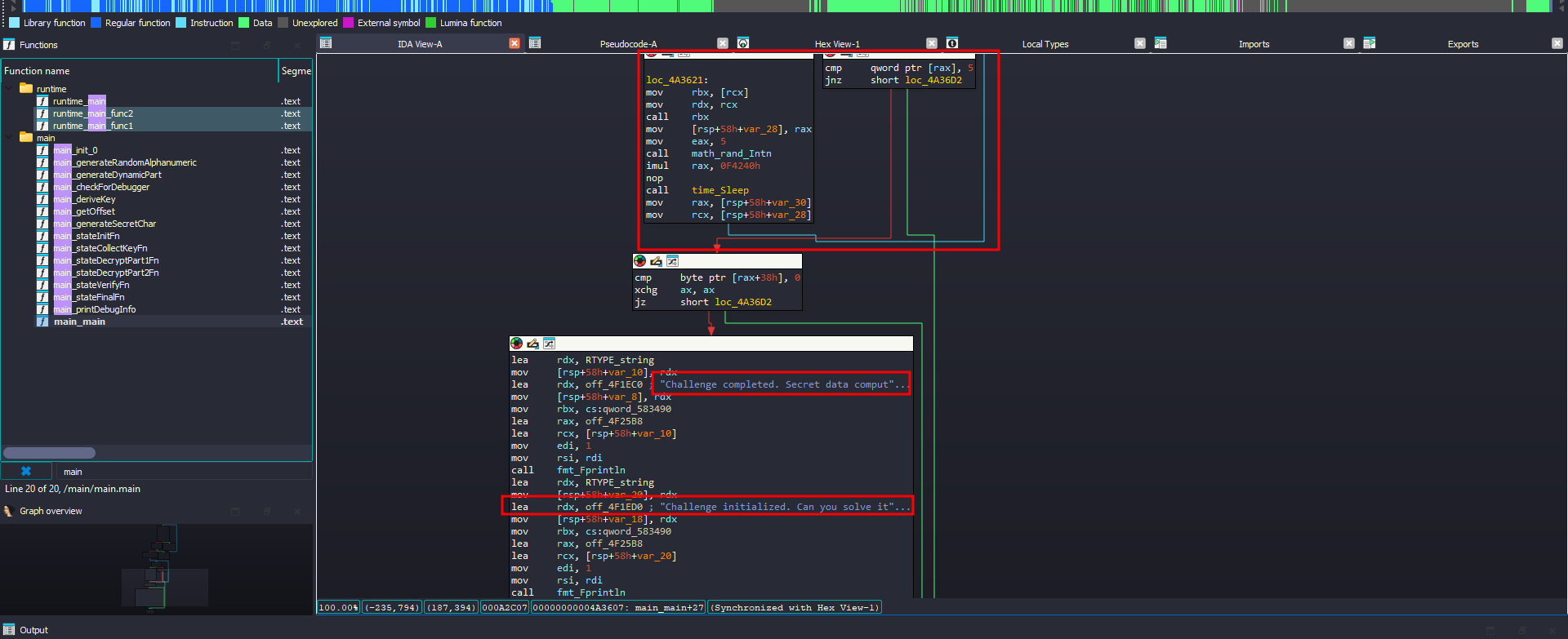The width and height of the screenshot is (1568, 639).
Task: Open the Local Types tab
Action: (1045, 44)
